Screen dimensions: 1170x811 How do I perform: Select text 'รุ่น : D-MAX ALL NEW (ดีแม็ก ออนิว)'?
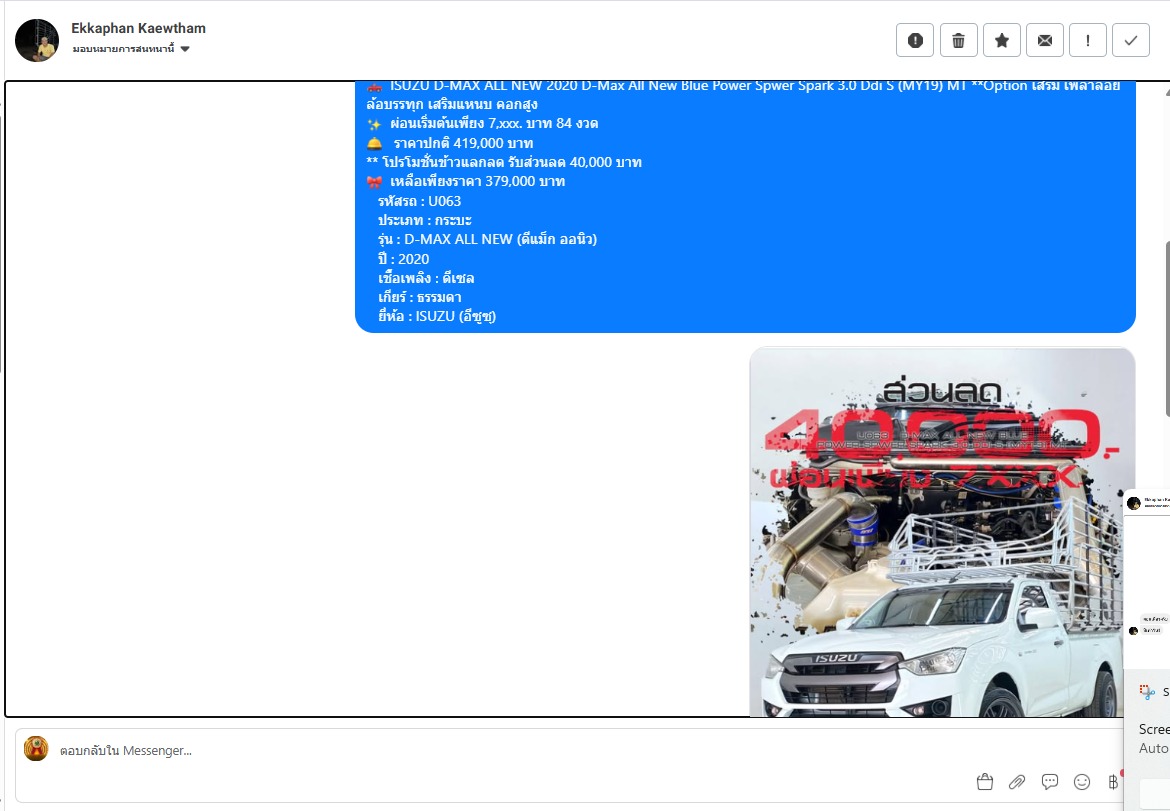coord(487,239)
